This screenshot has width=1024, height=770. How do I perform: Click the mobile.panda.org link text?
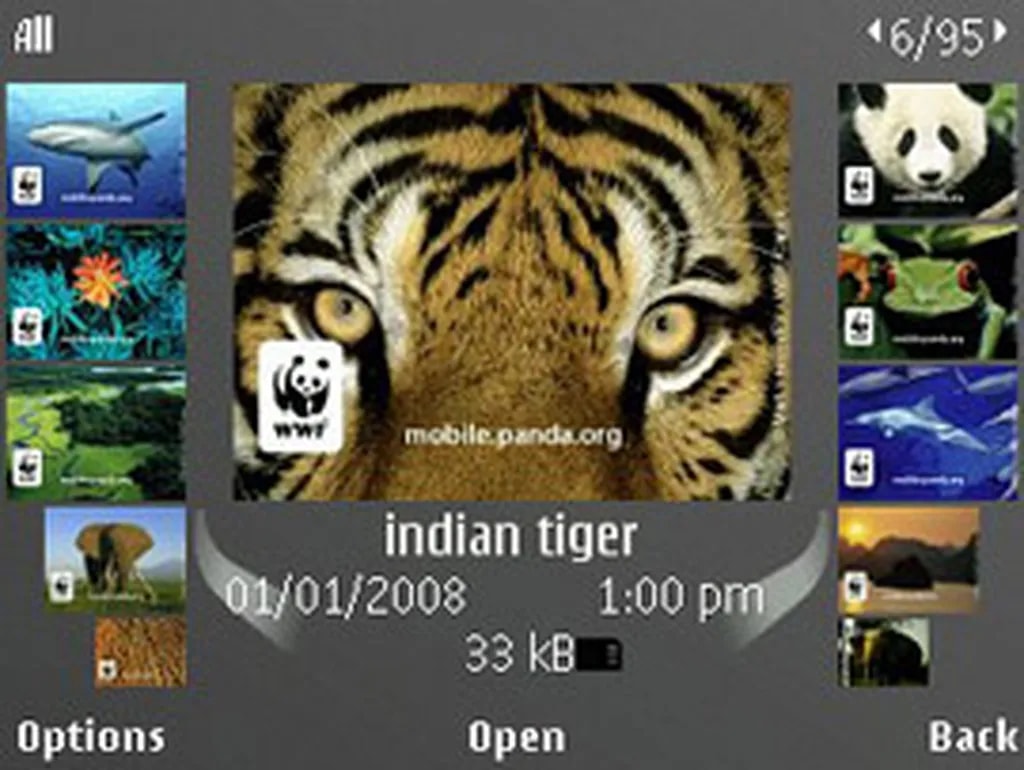click(513, 436)
